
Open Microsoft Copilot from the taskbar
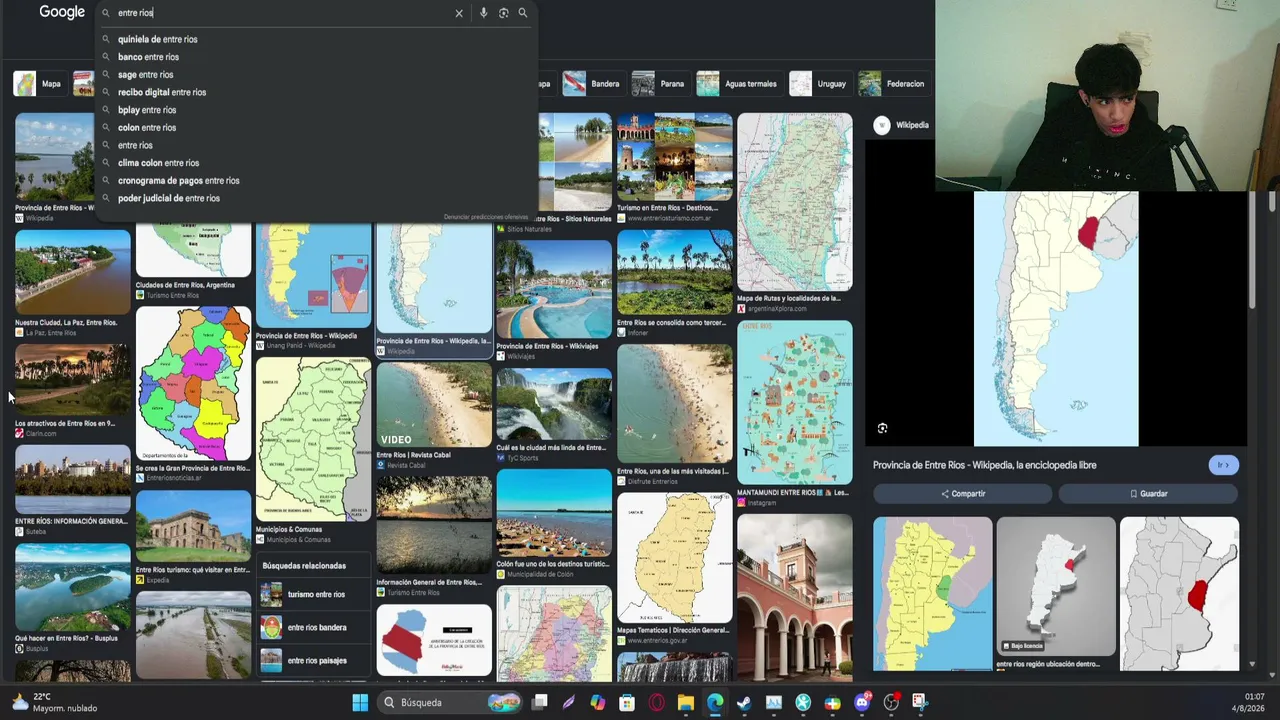pyautogui.click(x=598, y=702)
